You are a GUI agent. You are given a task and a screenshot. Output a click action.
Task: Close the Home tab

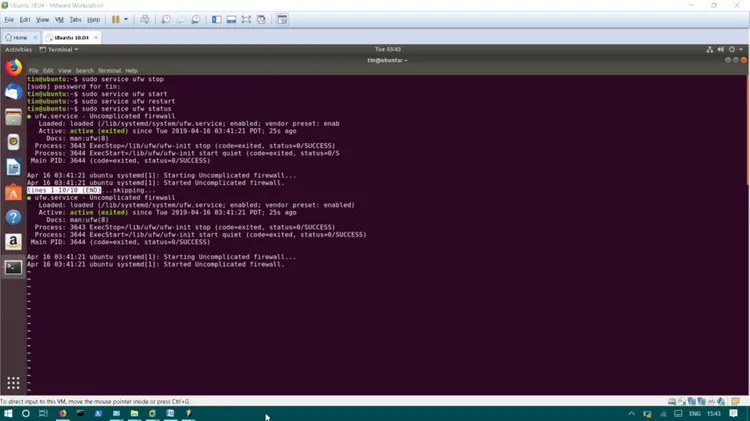pyautogui.click(x=35, y=37)
